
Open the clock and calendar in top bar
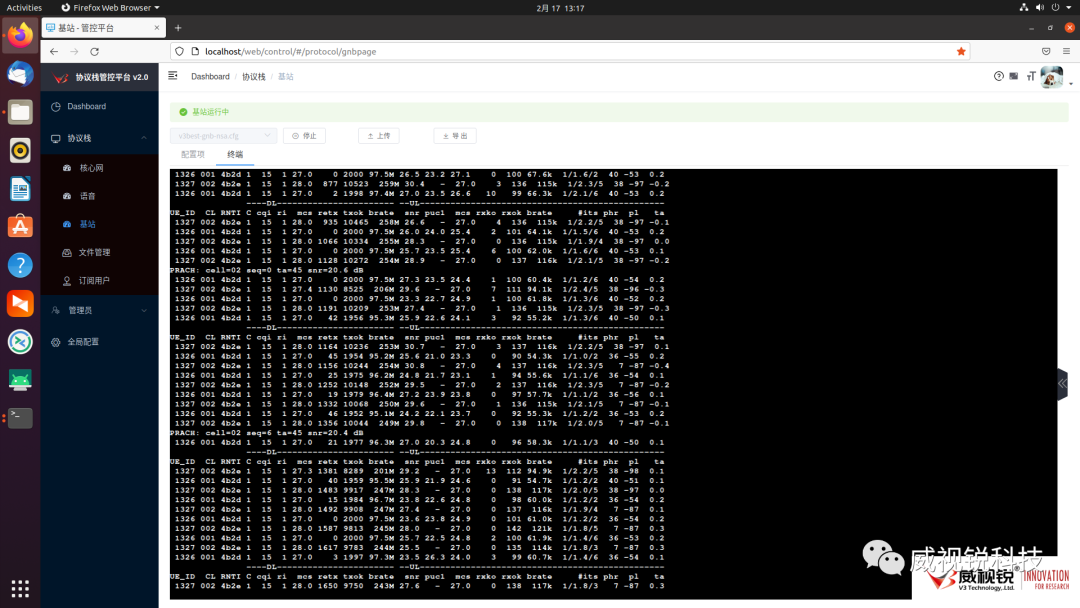(x=560, y=8)
